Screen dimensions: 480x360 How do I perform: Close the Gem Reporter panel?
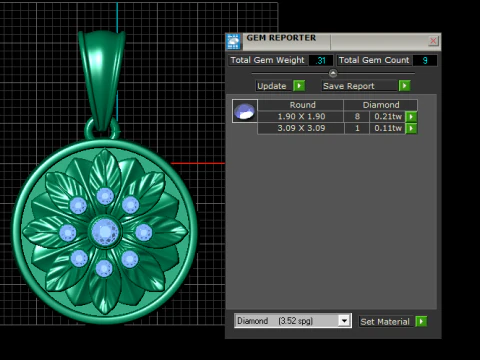[x=433, y=41]
